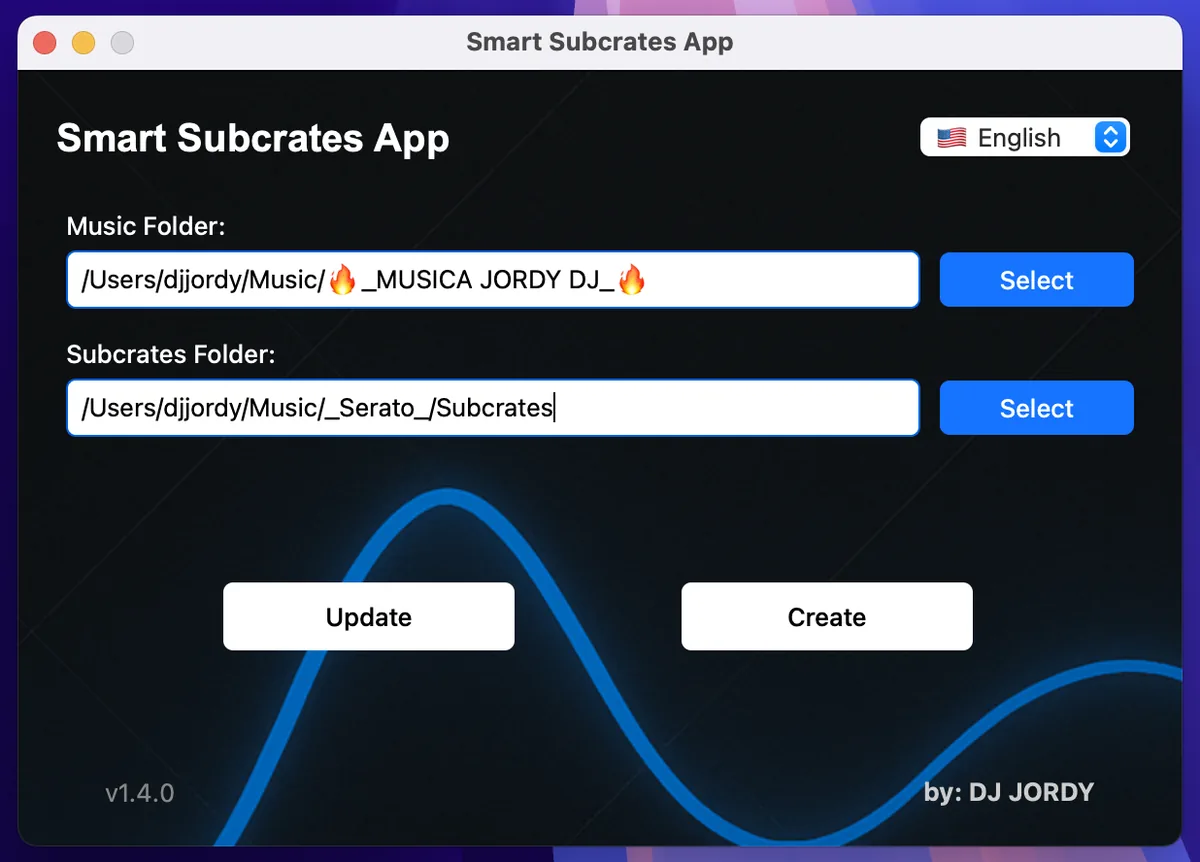Close the Smart Subcrates App window
Screen dimensions: 1200x862
(45, 43)
